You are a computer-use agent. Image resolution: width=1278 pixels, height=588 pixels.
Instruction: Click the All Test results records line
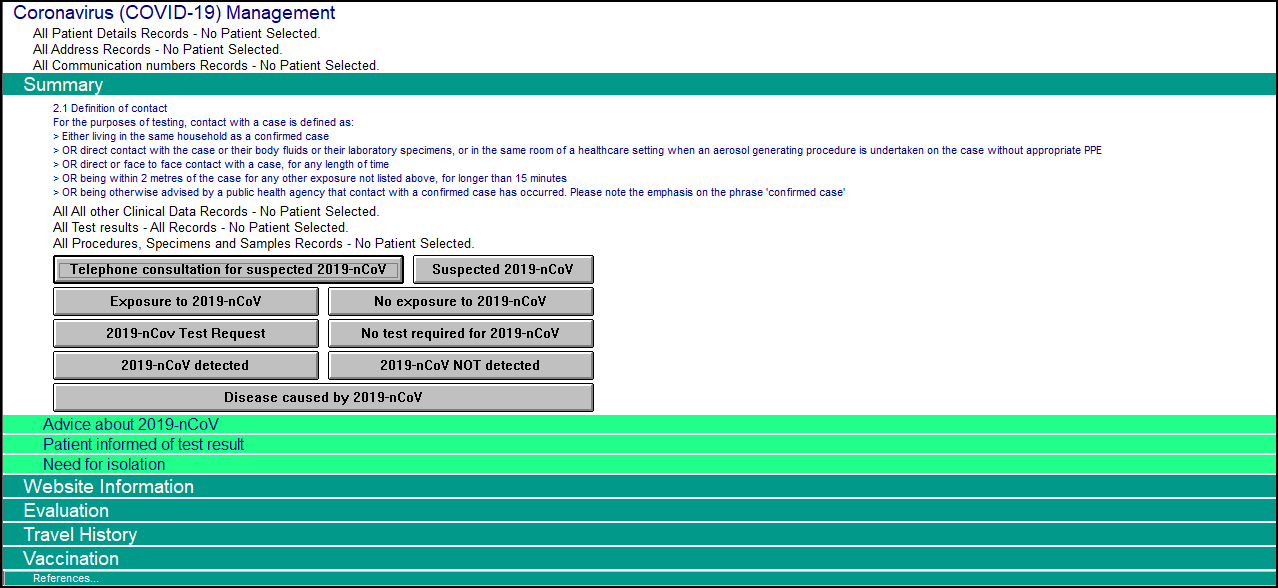pyautogui.click(x=200, y=228)
